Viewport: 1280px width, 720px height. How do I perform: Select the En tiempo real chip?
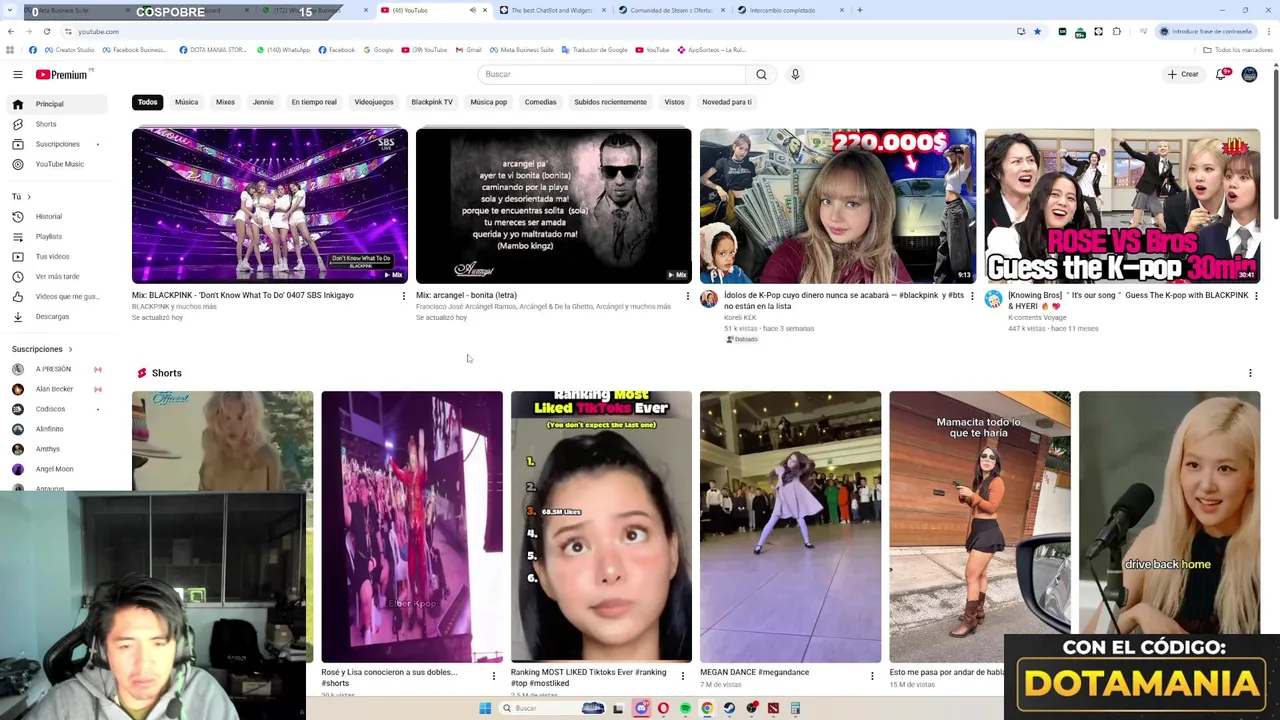(314, 102)
